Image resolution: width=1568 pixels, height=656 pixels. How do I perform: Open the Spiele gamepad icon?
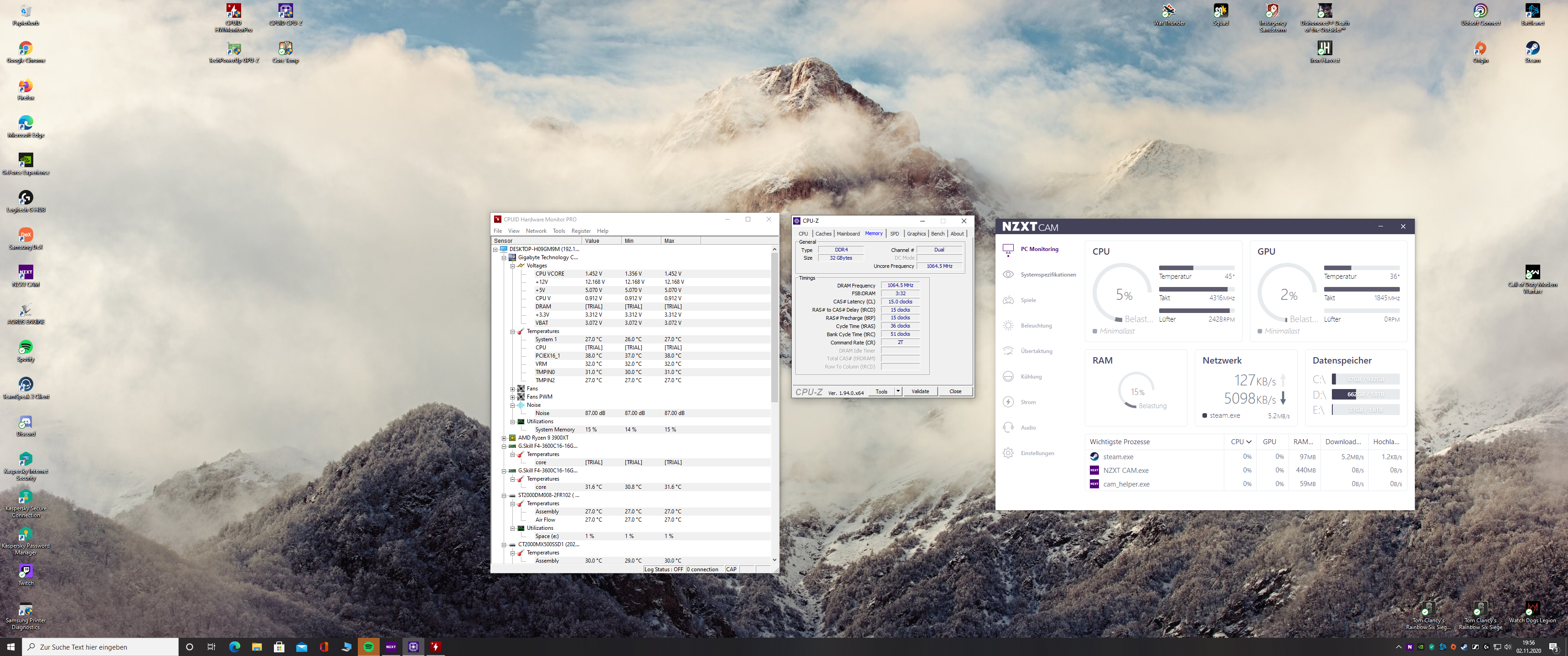1008,300
